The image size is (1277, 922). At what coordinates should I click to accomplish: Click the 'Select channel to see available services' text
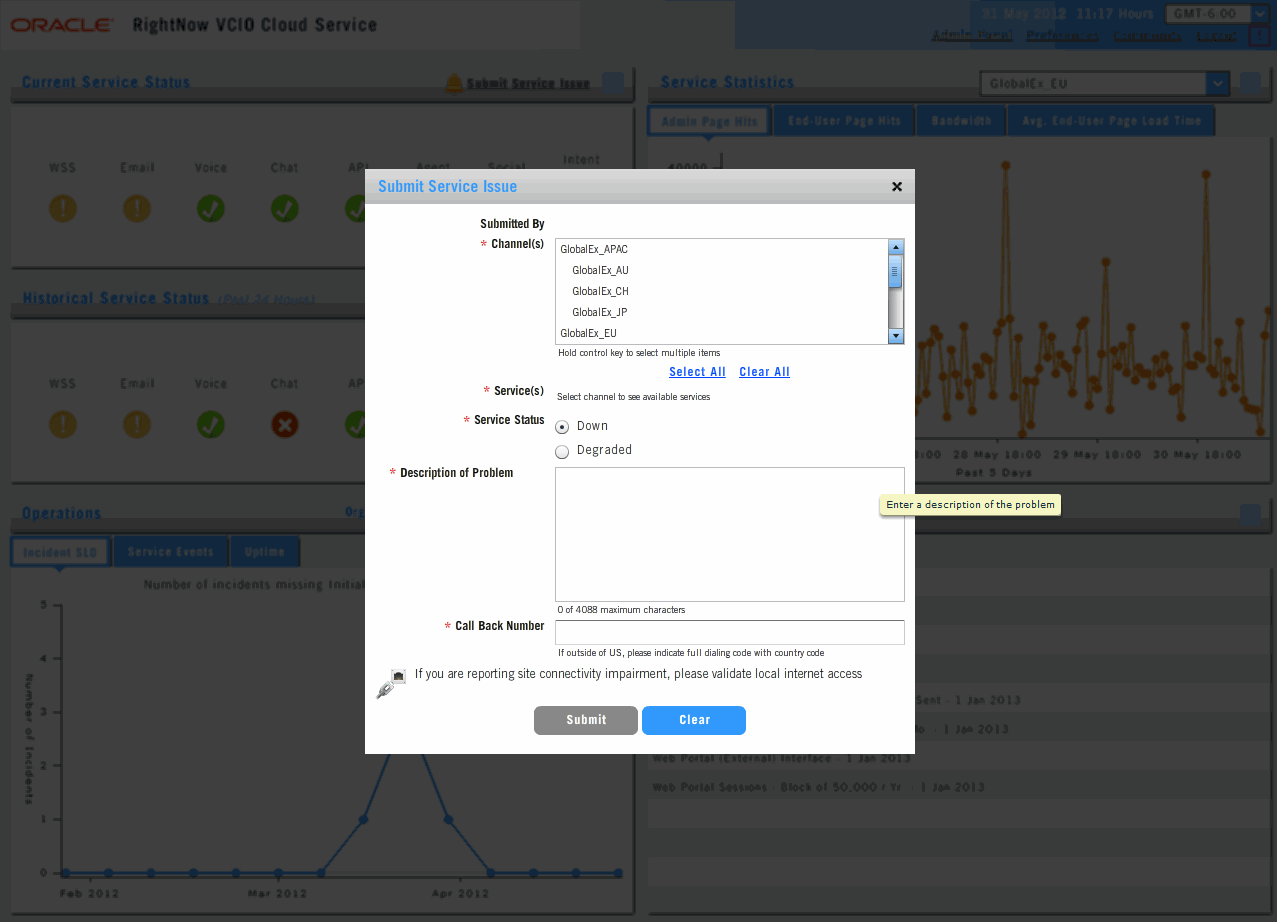[633, 397]
